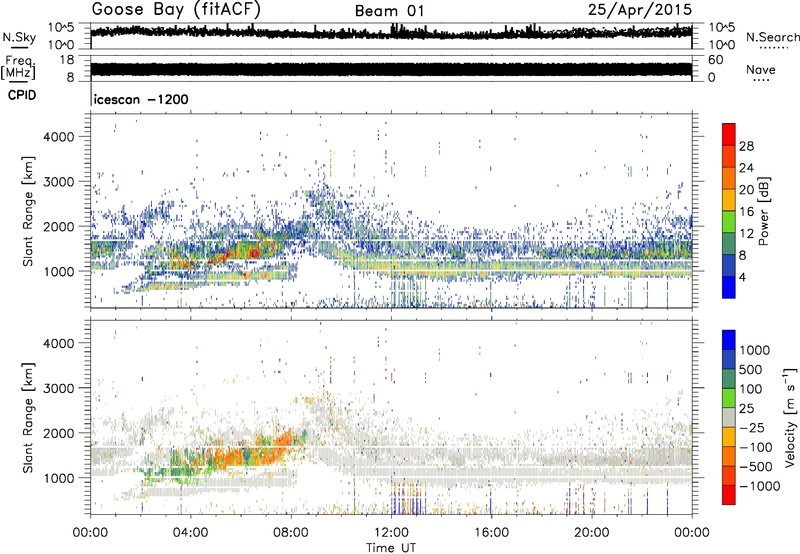Click the yellow segment of the Power colorbar
Viewport: 800px width, 554px height.
click(729, 200)
